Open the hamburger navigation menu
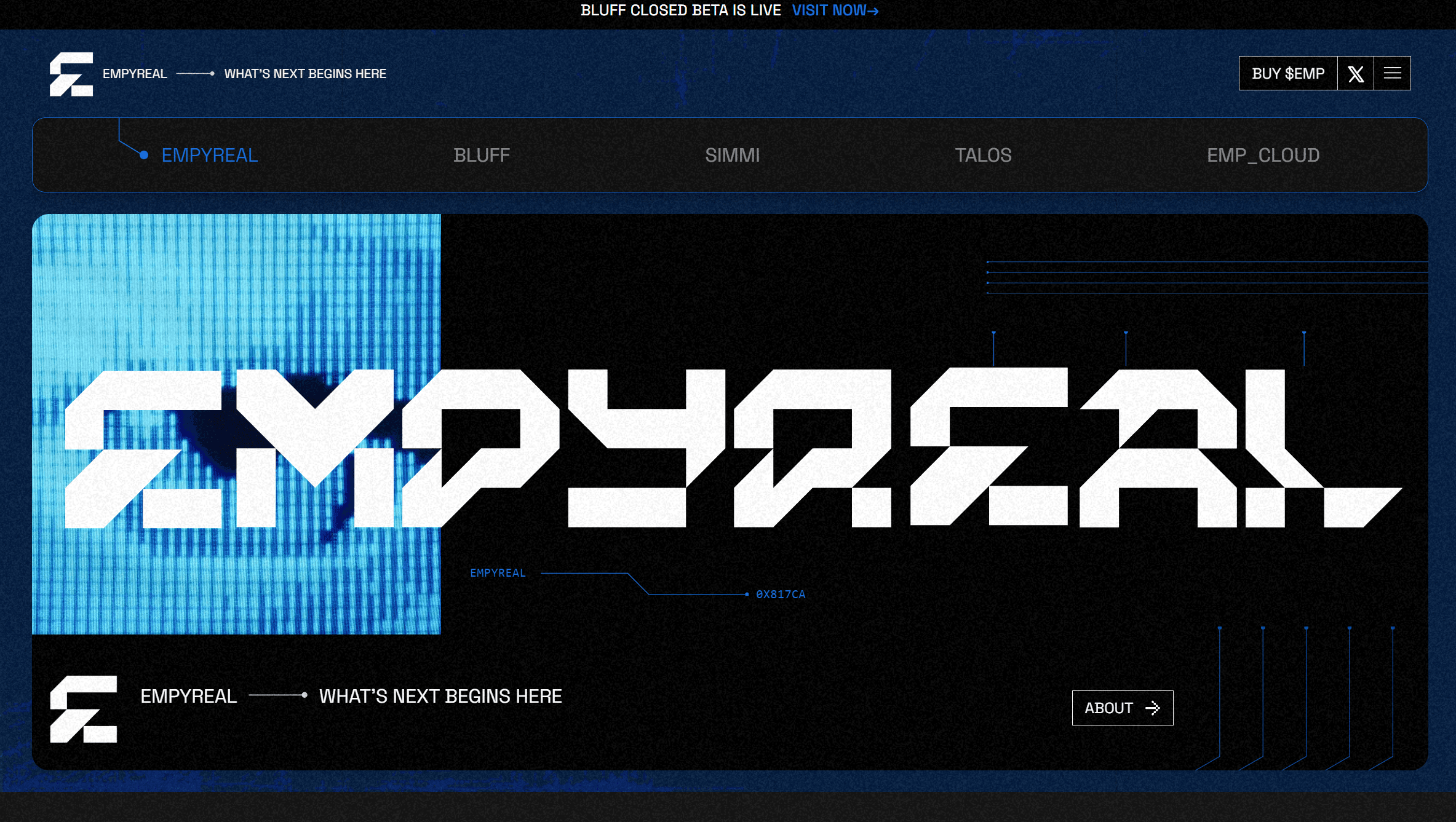The height and width of the screenshot is (822, 1456). point(1393,73)
